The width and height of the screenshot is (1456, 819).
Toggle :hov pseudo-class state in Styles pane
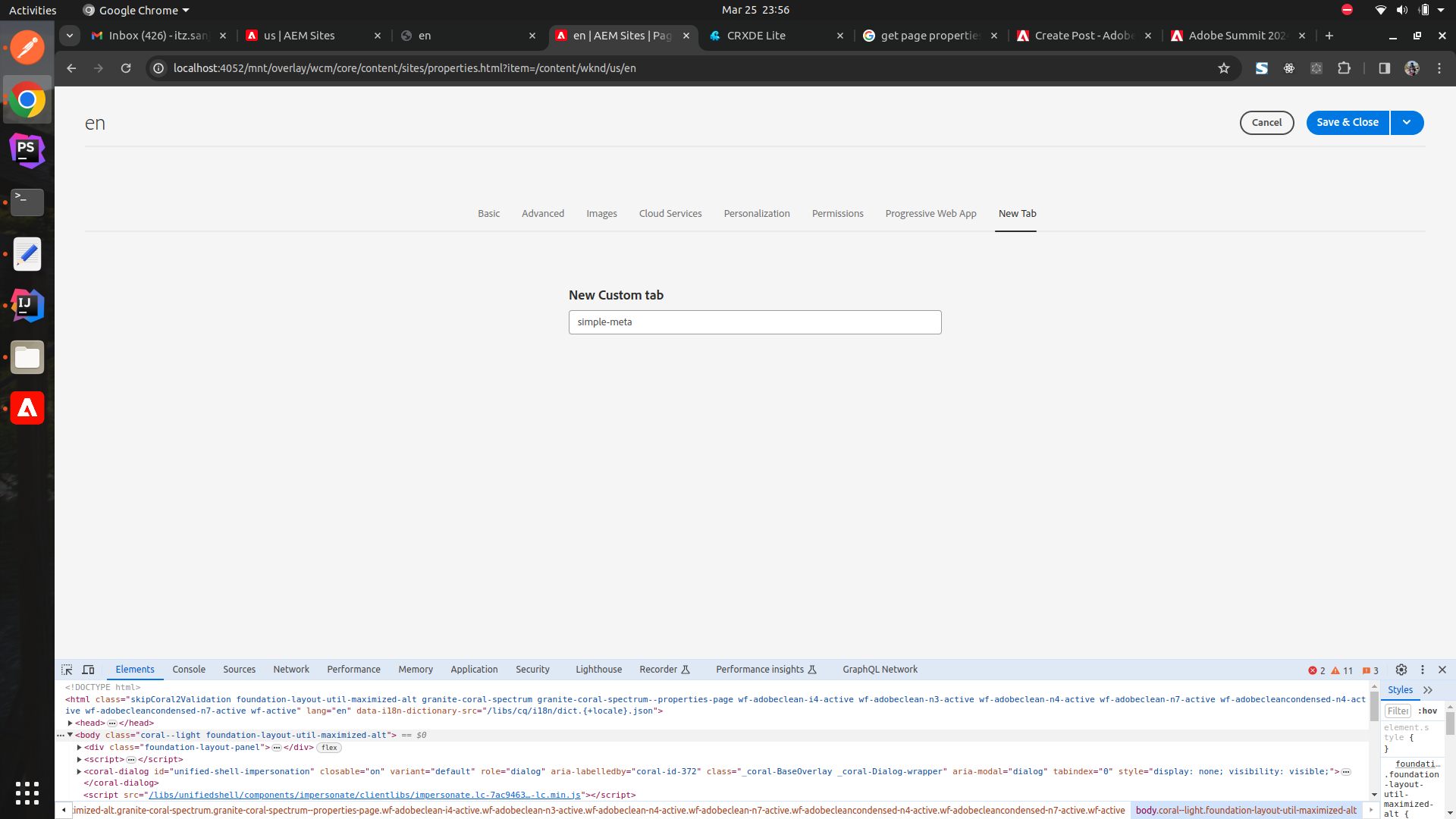[1428, 711]
